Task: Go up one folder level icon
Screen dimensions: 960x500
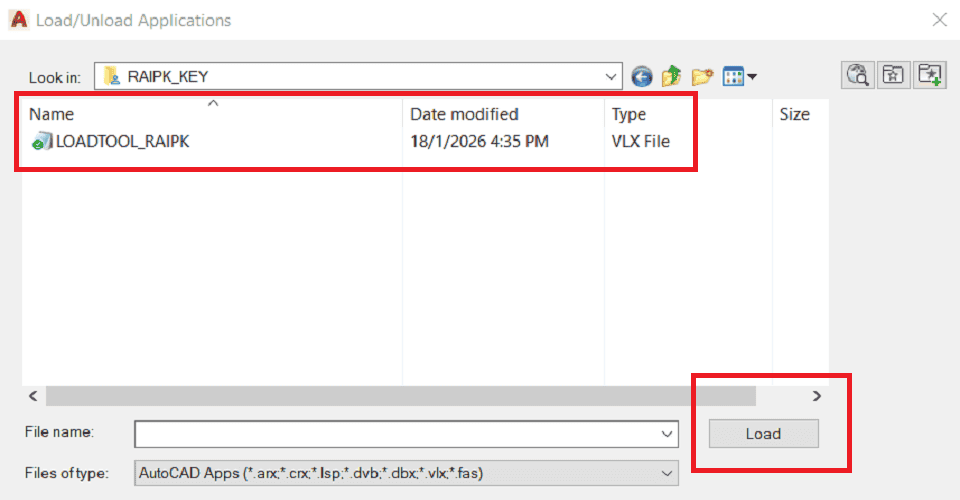Action: (x=672, y=76)
